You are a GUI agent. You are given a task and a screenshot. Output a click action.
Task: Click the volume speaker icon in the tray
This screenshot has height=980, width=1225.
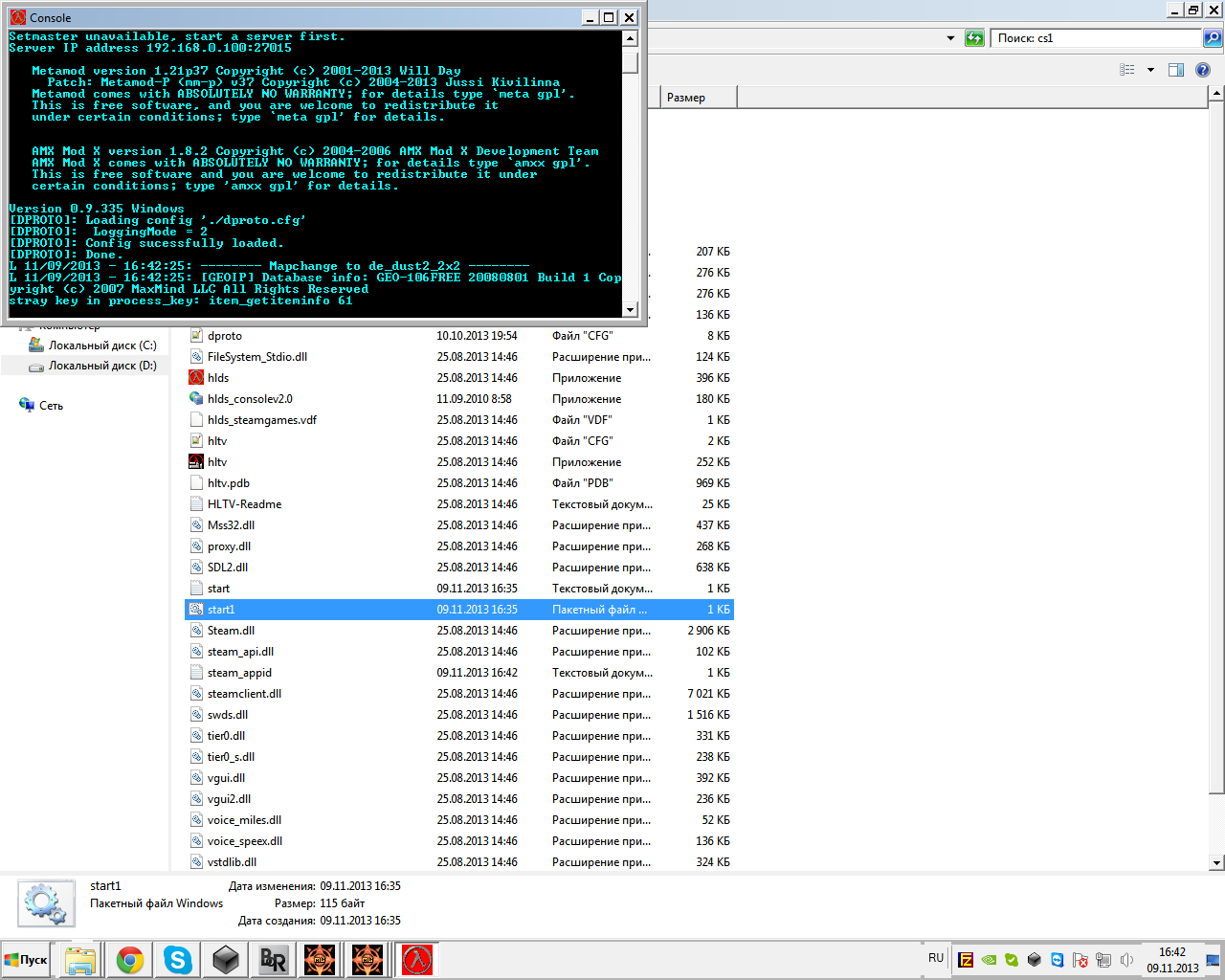(x=1126, y=960)
